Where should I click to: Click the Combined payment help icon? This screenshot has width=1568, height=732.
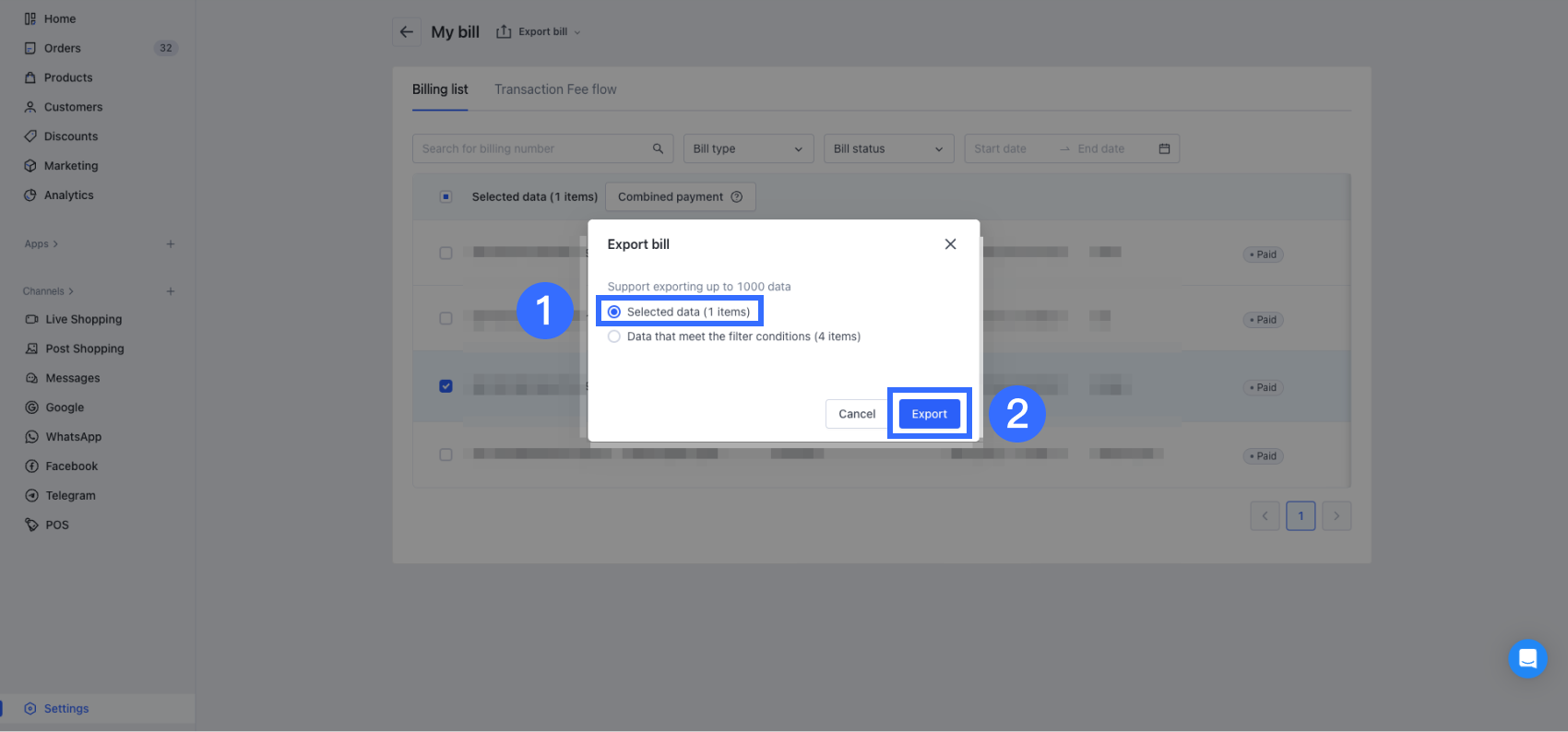(x=737, y=196)
